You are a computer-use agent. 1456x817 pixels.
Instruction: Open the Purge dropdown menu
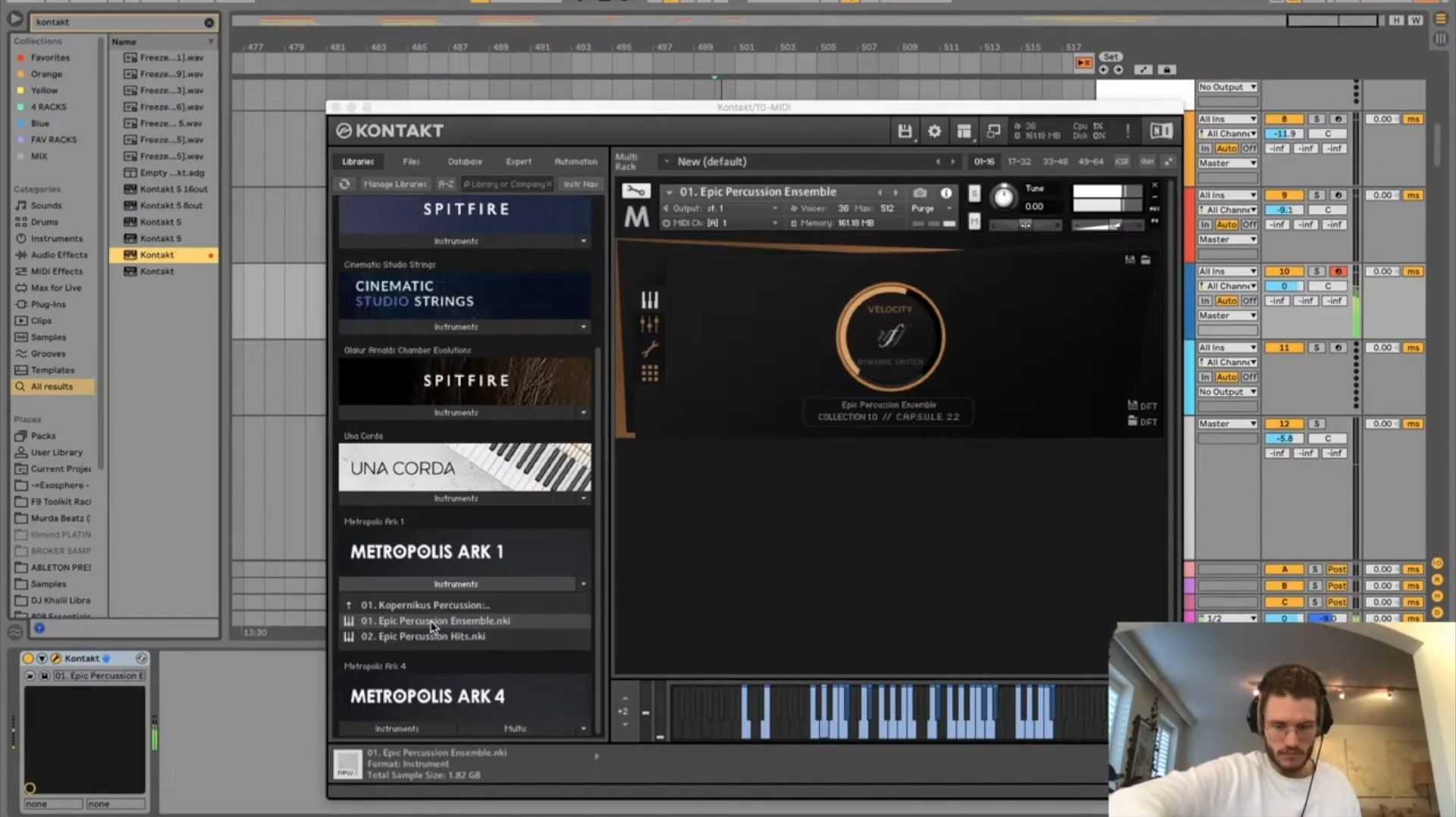931,208
